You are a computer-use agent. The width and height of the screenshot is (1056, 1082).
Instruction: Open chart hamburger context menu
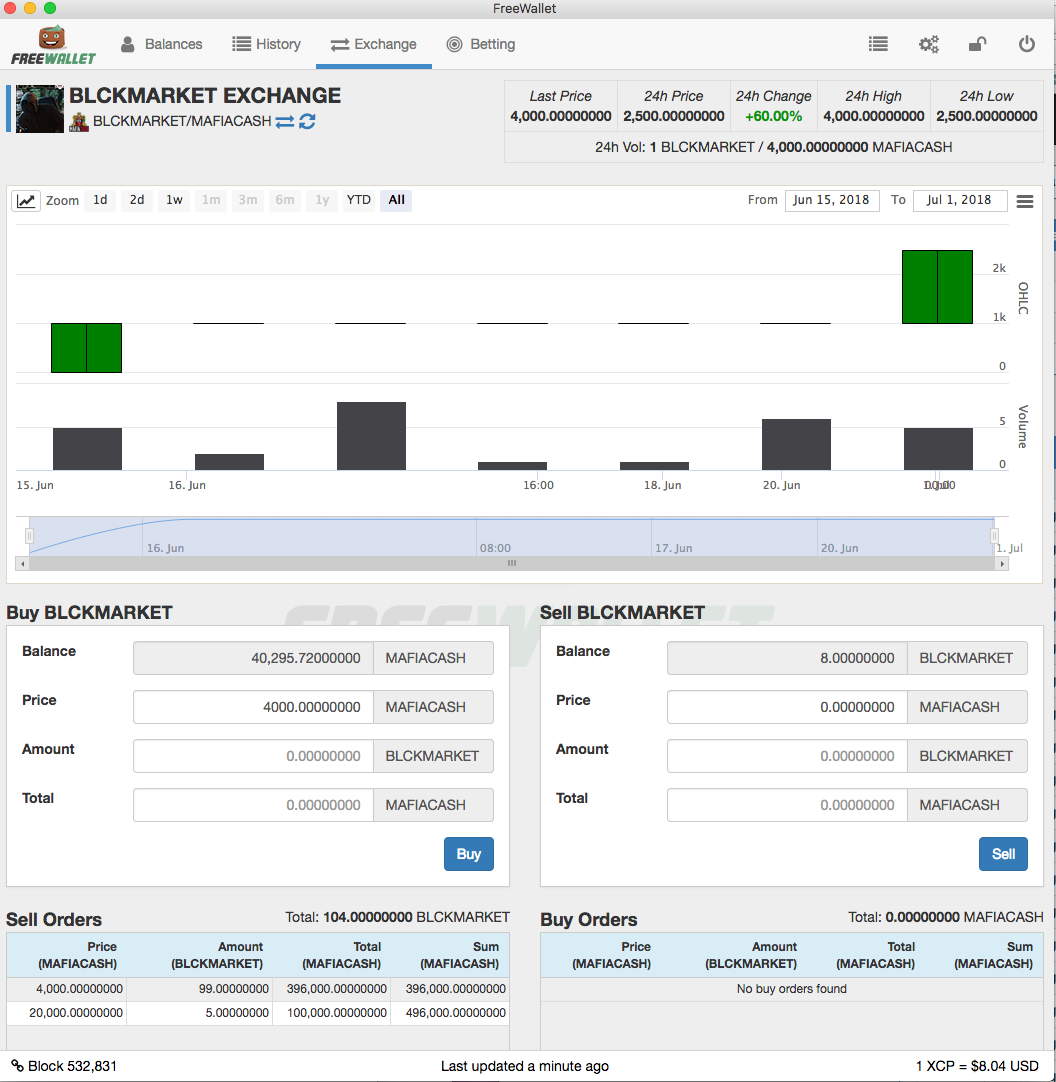[1025, 201]
